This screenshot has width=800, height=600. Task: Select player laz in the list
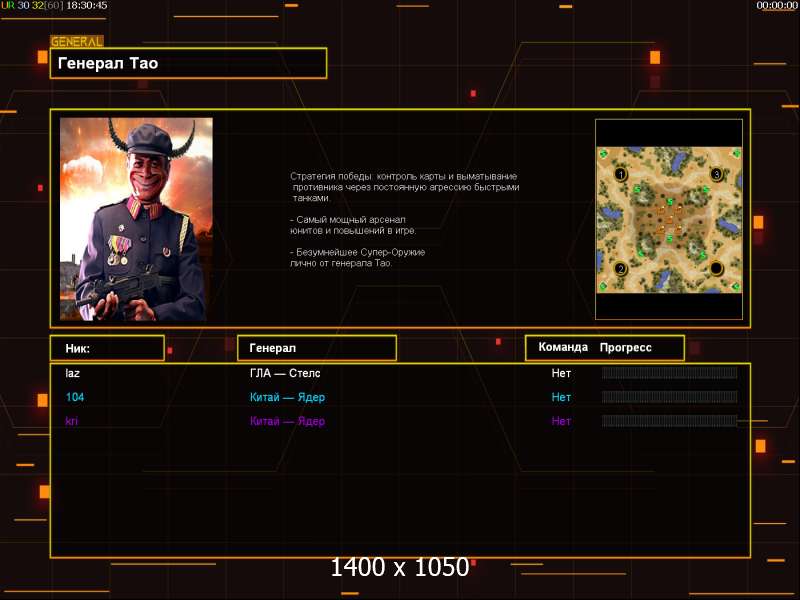72,373
